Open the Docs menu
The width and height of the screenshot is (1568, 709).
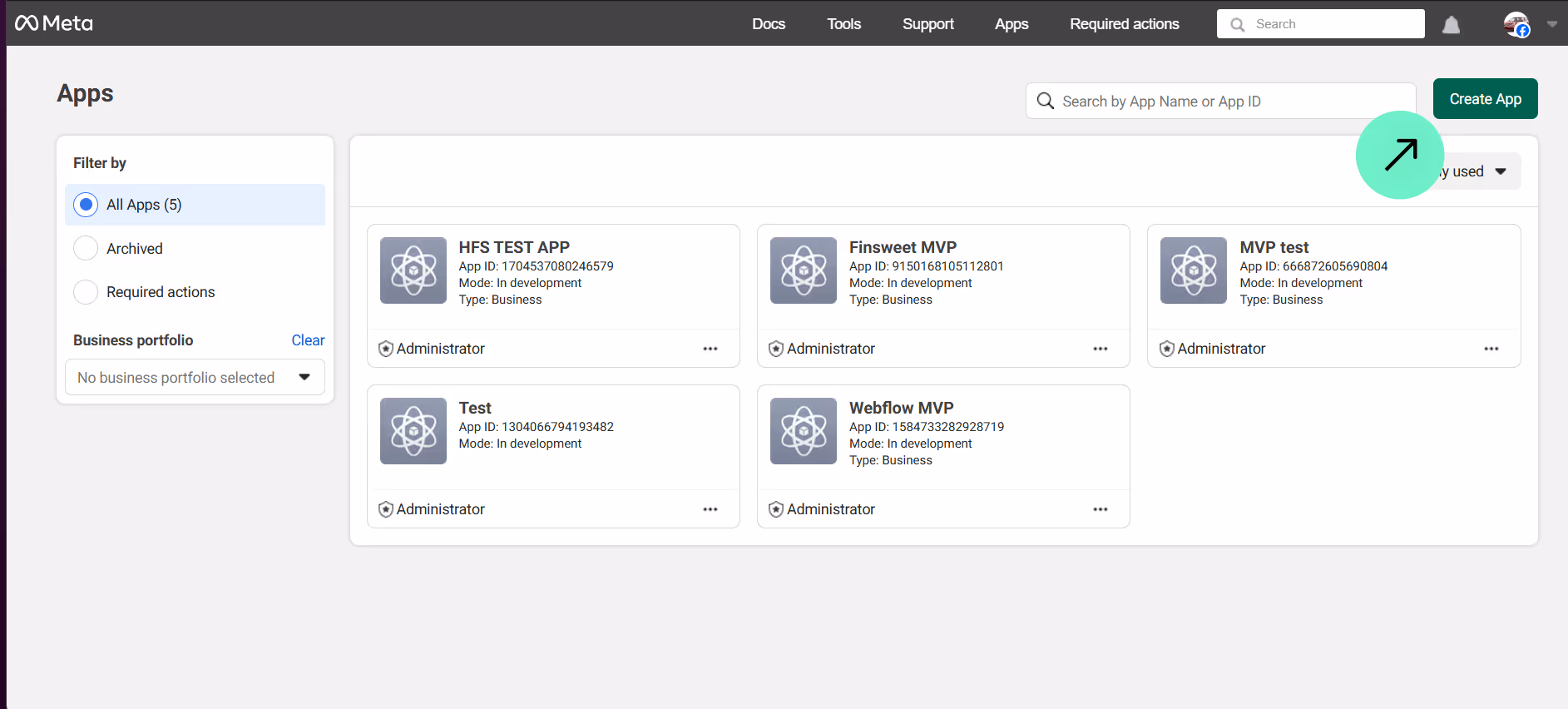[x=769, y=23]
